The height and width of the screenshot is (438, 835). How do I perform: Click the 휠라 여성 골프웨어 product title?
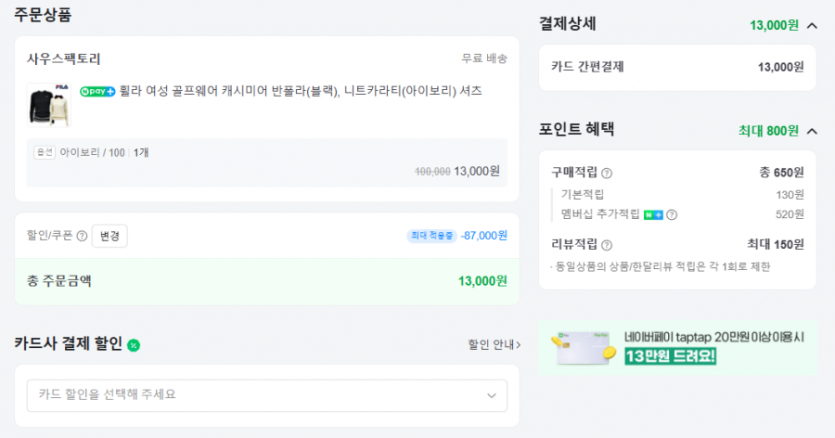(x=300, y=91)
